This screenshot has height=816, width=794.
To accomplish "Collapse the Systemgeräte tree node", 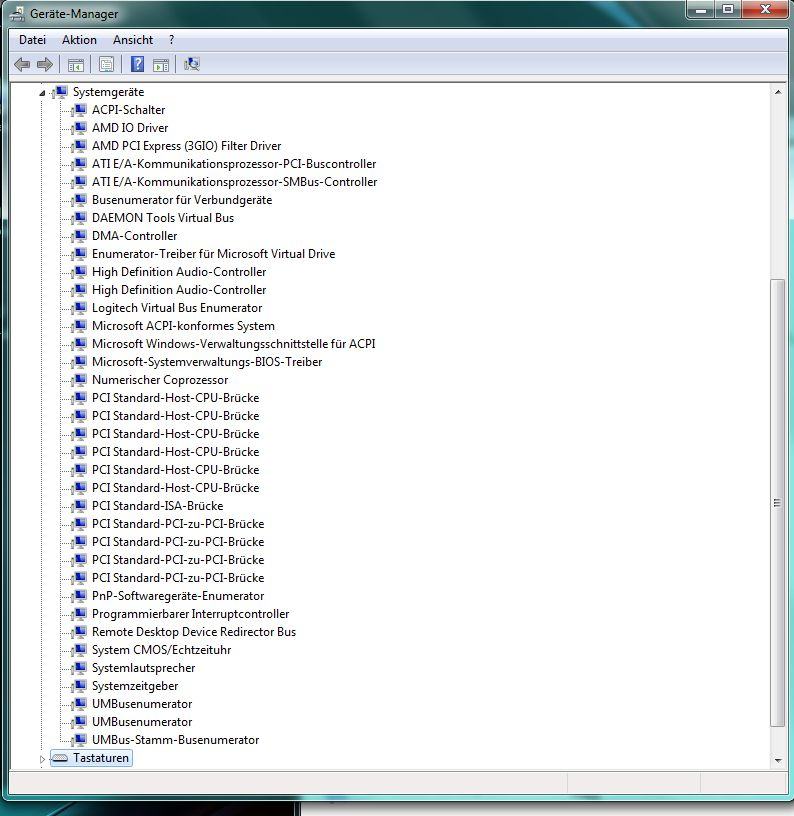I will click(x=42, y=93).
